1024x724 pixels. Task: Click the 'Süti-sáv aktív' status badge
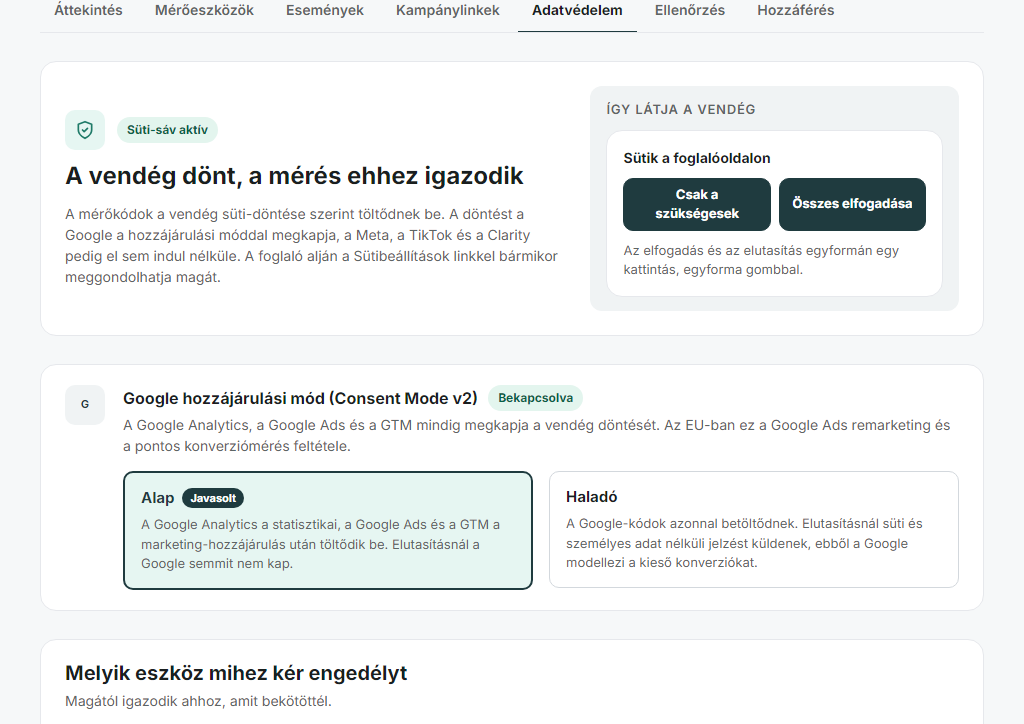[167, 130]
